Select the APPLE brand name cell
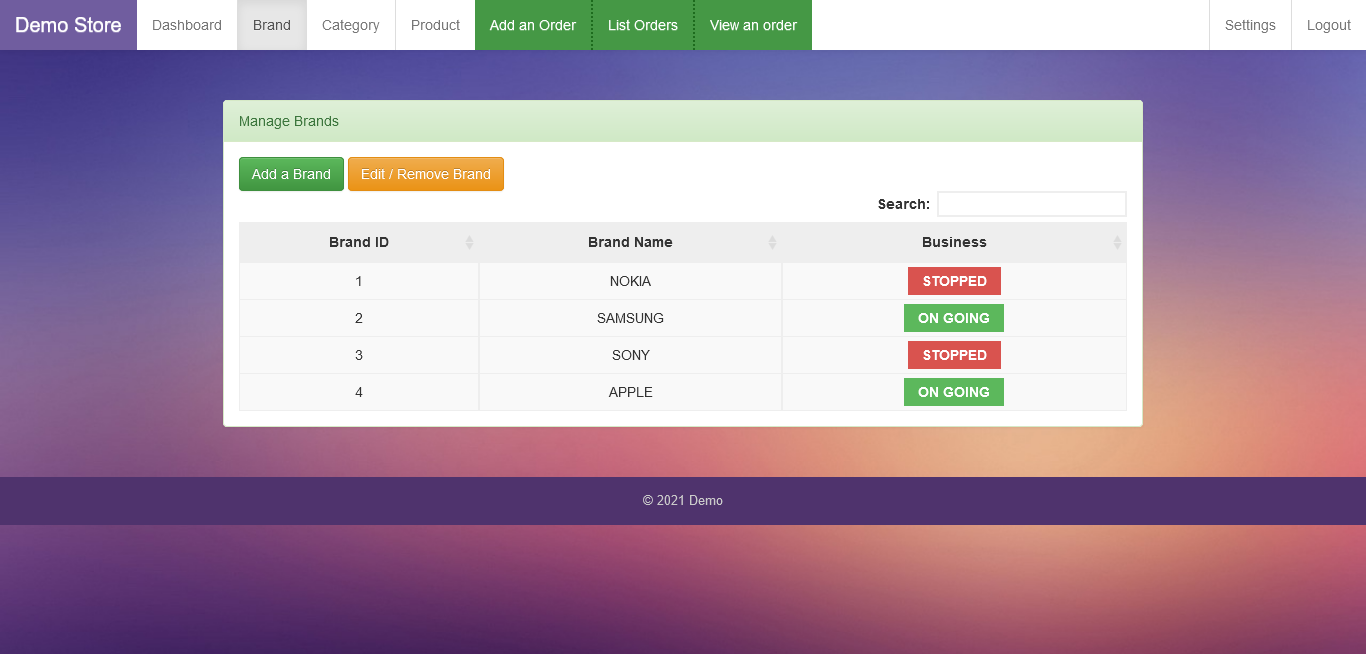Image resolution: width=1366 pixels, height=654 pixels. tap(630, 392)
